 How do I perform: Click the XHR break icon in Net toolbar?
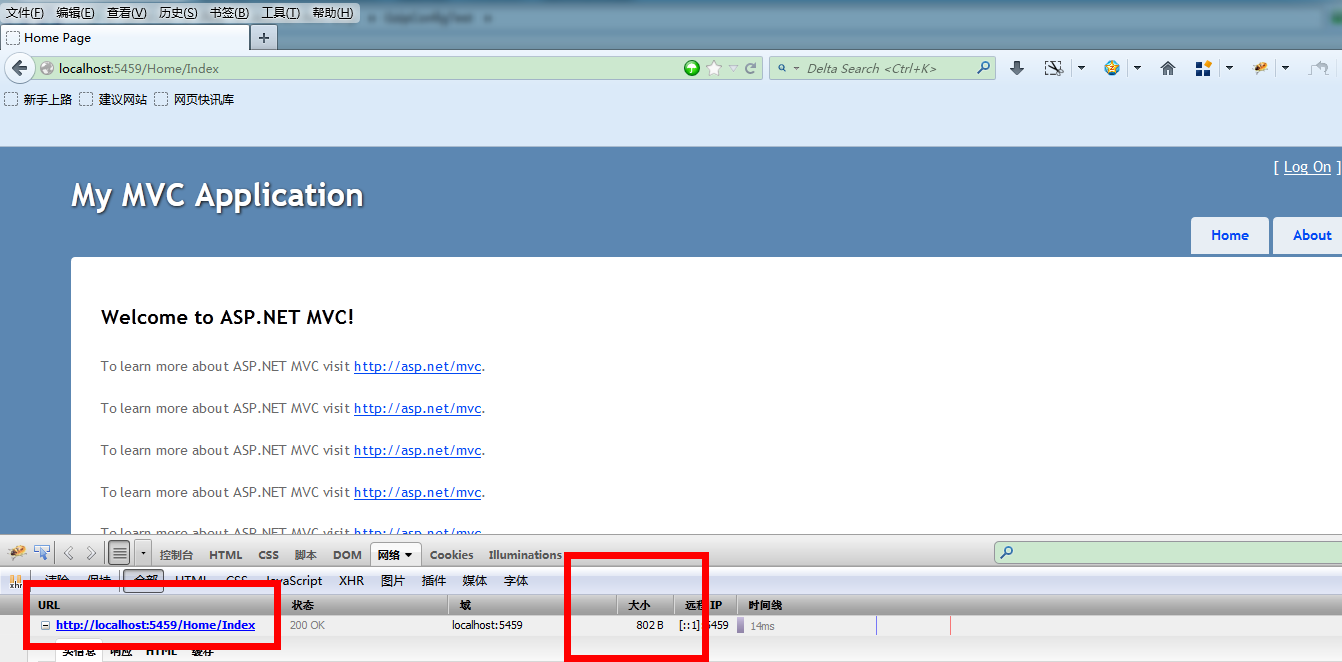click(x=16, y=581)
